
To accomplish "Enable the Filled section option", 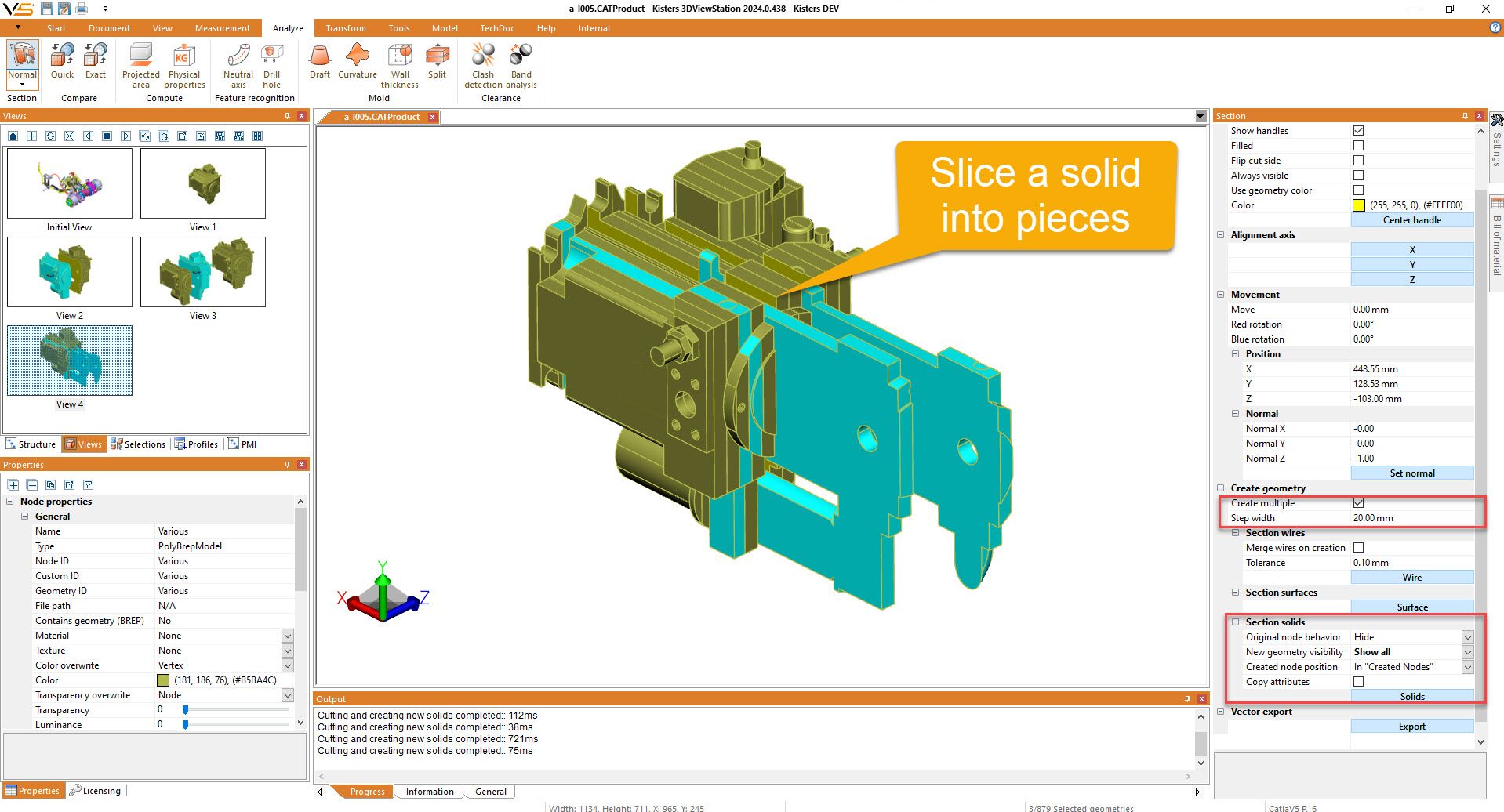I will pyautogui.click(x=1358, y=145).
